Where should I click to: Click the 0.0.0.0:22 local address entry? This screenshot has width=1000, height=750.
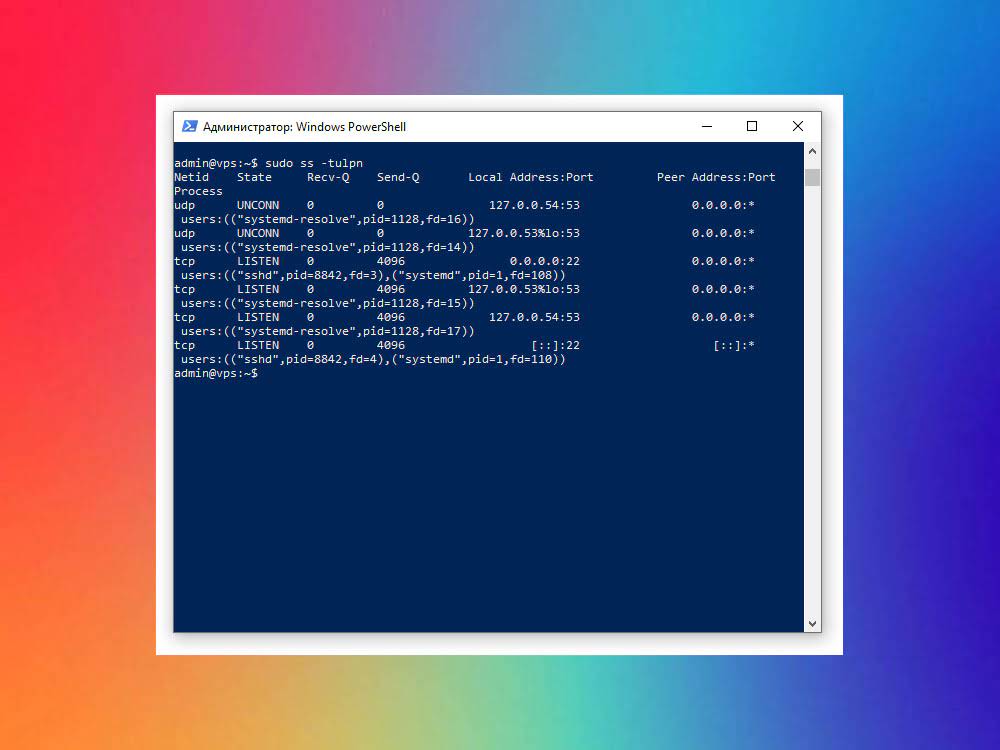(544, 261)
